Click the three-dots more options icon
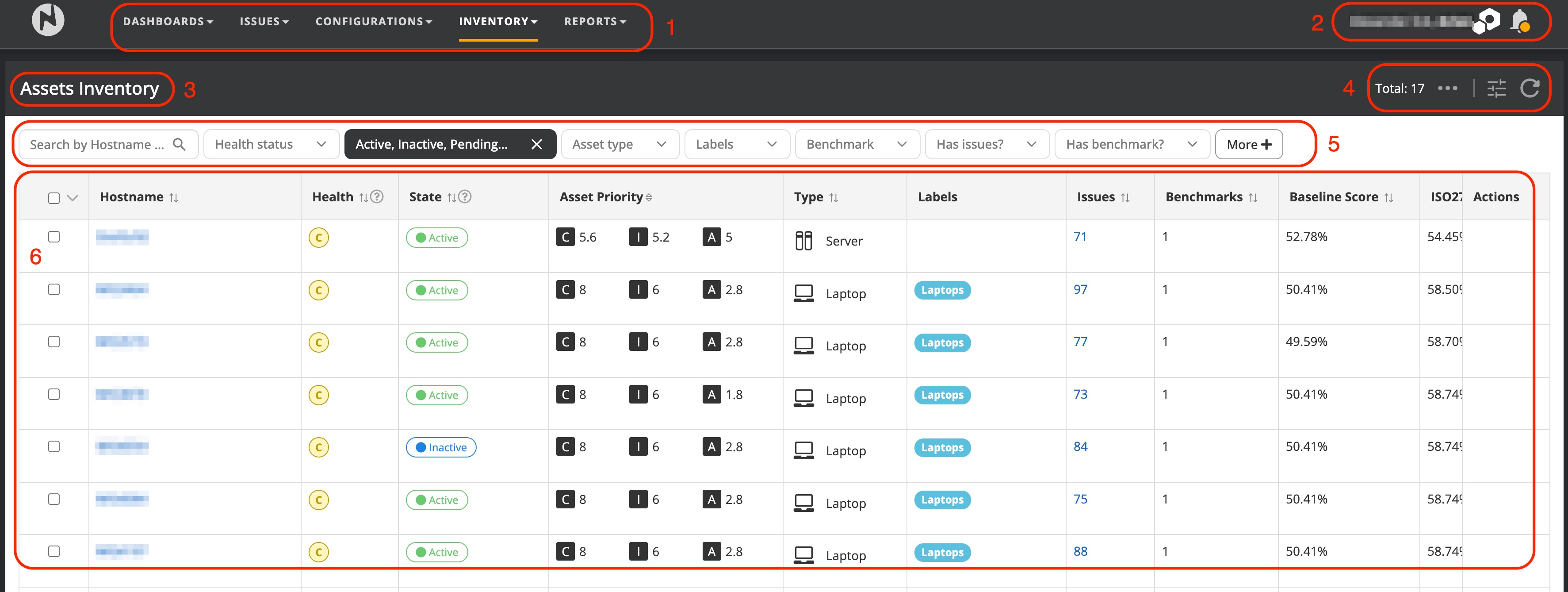Image resolution: width=1568 pixels, height=592 pixels. coord(1447,88)
